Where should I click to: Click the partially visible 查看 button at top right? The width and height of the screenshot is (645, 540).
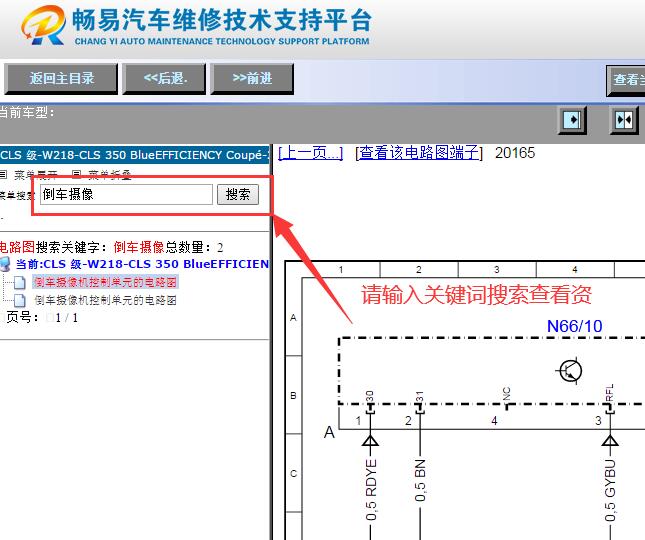[626, 80]
